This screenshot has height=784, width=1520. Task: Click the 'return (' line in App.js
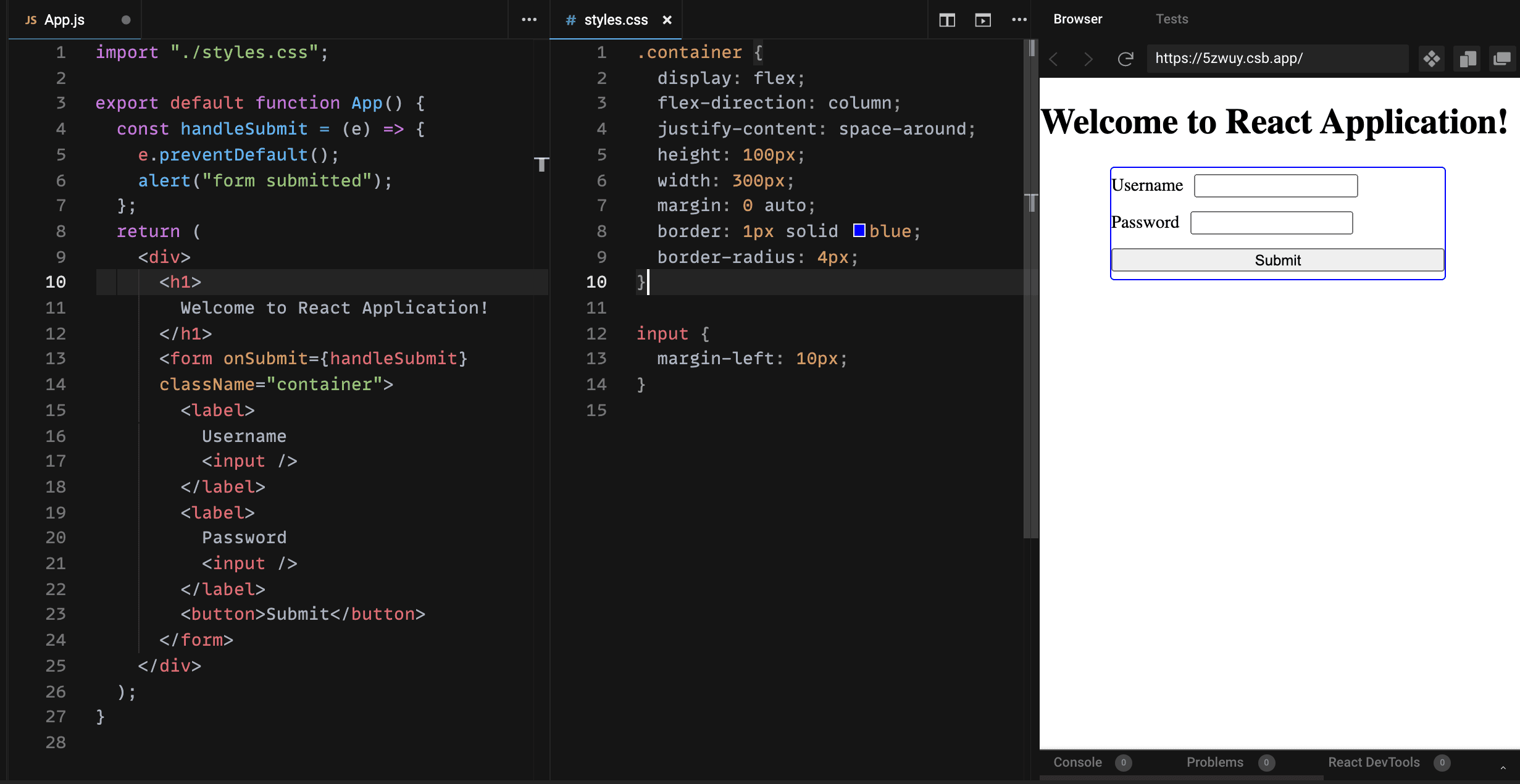(159, 231)
